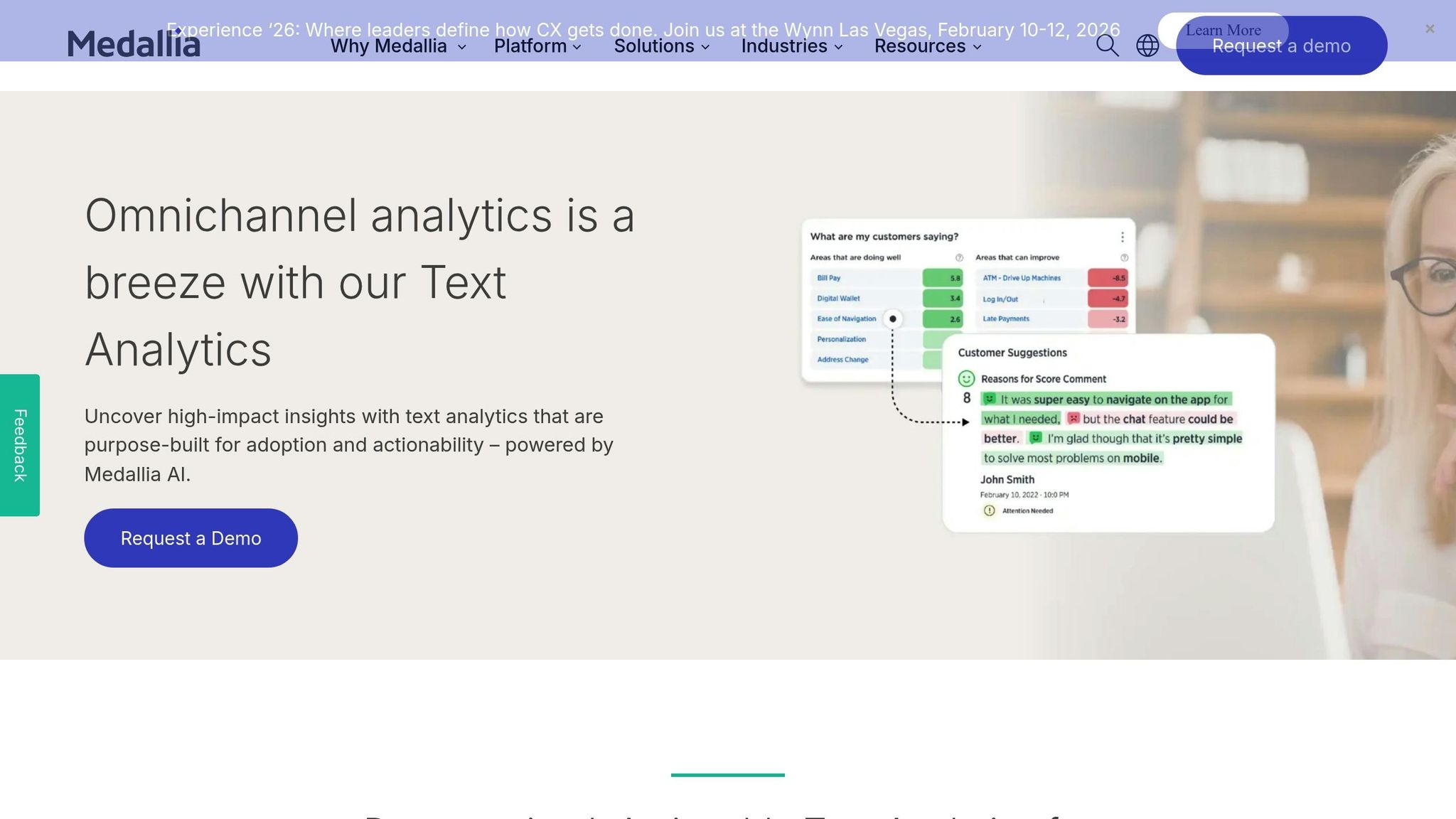Click the "Uncover high-impact insights" paragraph

tap(349, 445)
